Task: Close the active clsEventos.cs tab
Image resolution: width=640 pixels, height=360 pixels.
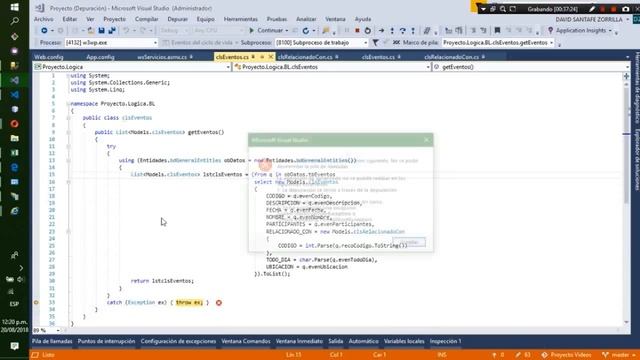Action: point(270,57)
